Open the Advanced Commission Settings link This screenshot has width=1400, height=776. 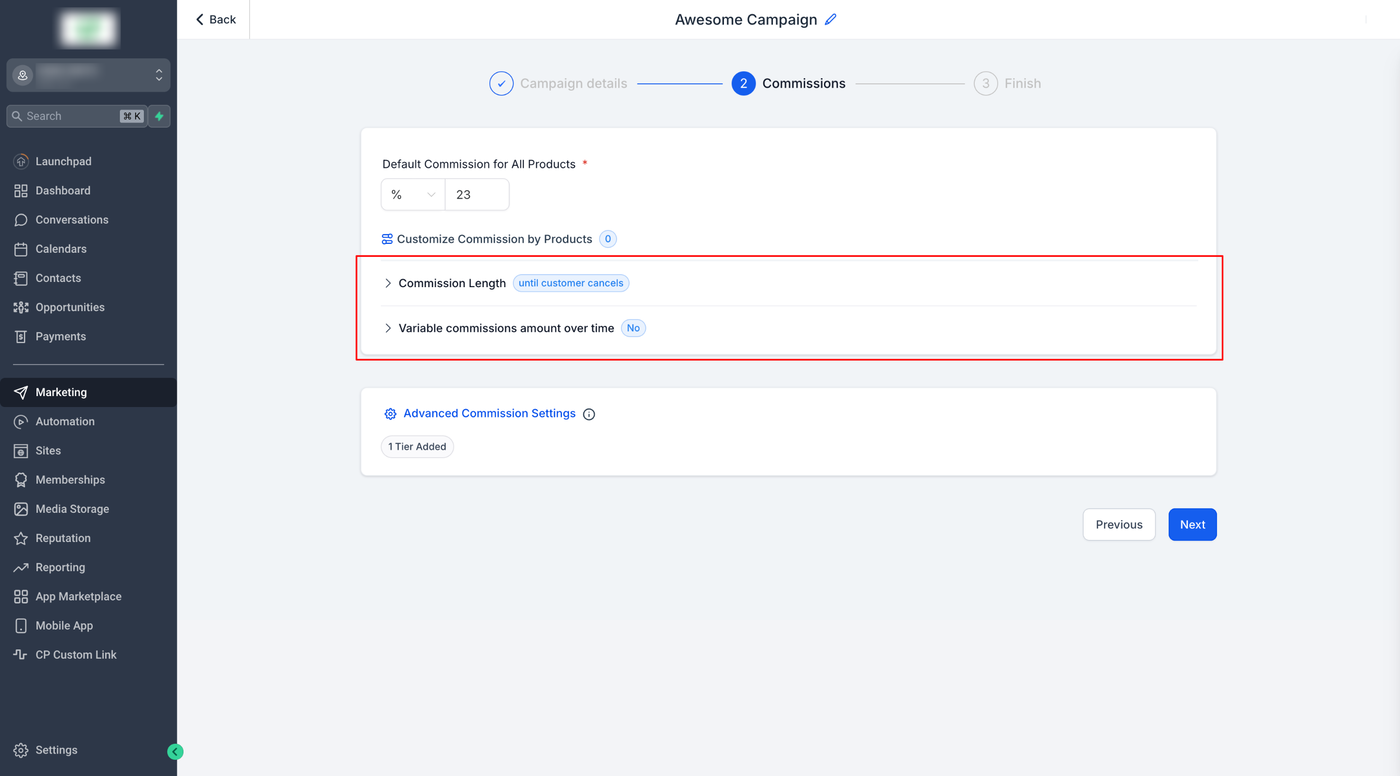click(489, 413)
